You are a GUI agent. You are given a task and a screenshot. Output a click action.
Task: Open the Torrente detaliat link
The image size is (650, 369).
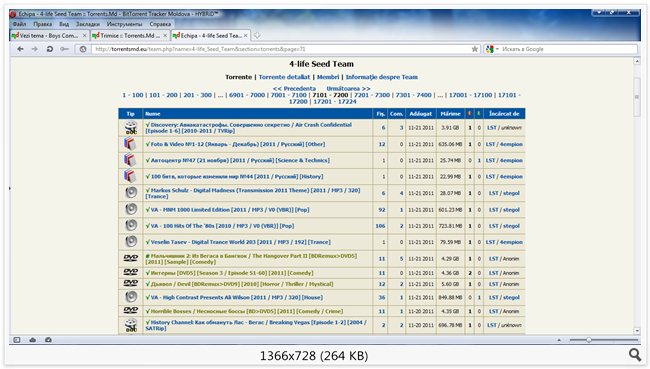click(x=284, y=77)
